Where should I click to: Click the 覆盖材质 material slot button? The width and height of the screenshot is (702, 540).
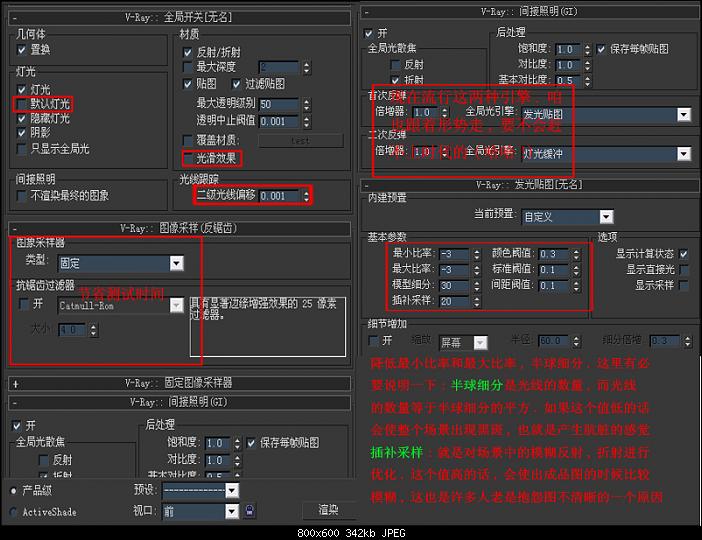coord(301,141)
